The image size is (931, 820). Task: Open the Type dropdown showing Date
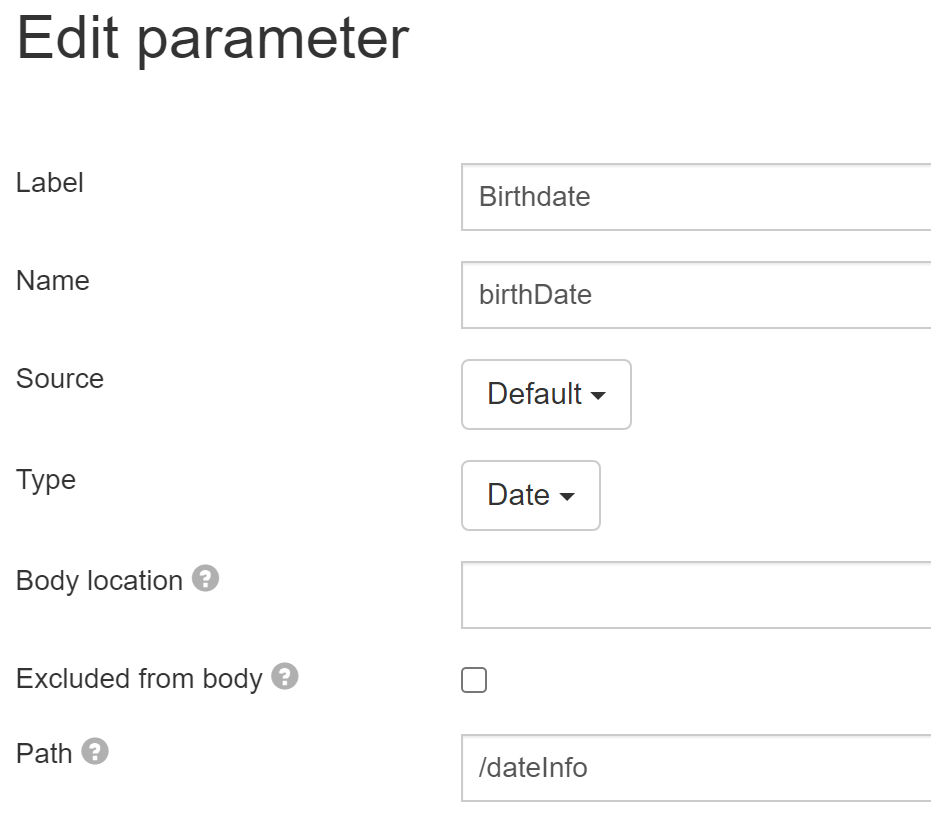(530, 495)
